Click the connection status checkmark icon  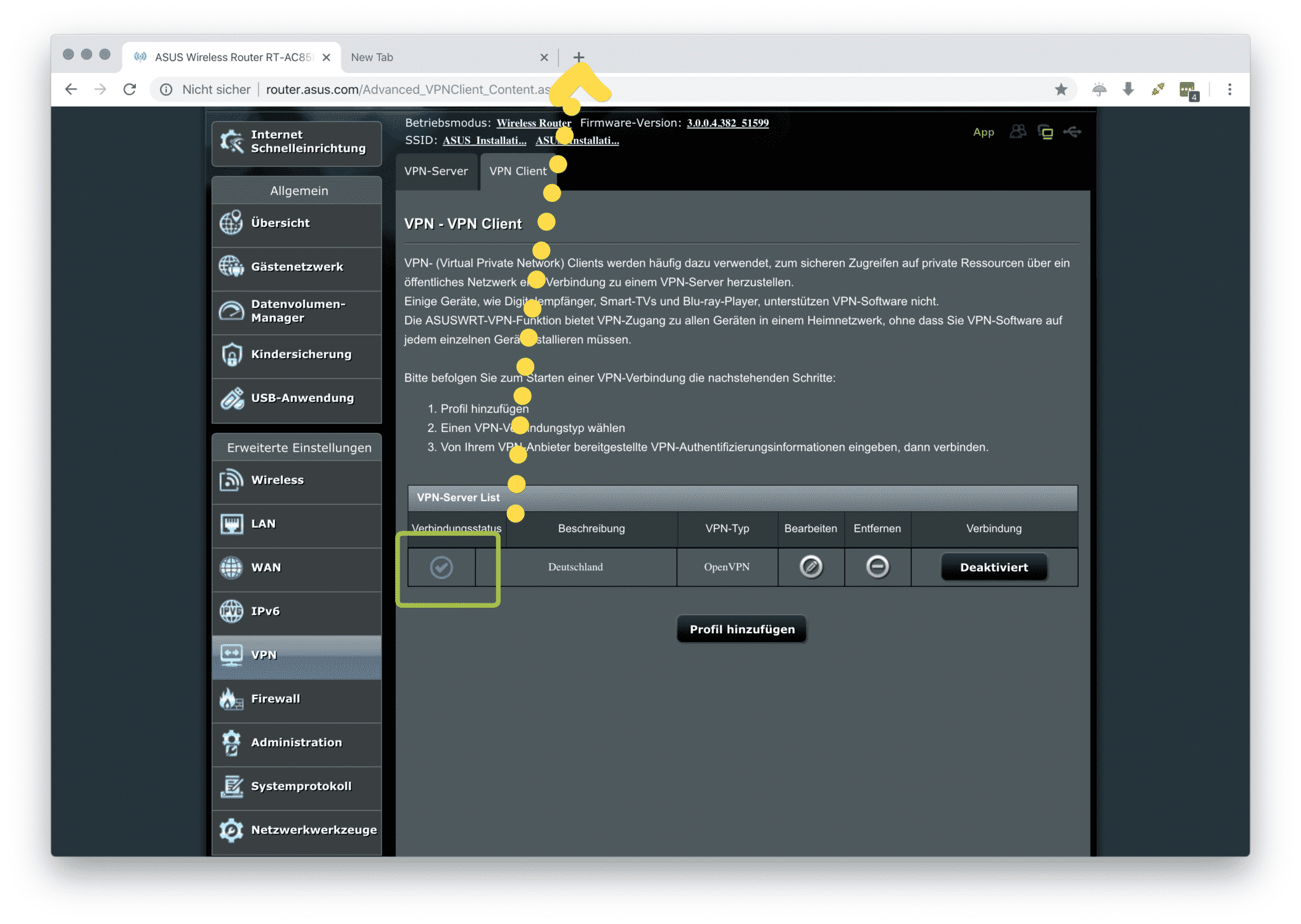pyautogui.click(x=442, y=567)
